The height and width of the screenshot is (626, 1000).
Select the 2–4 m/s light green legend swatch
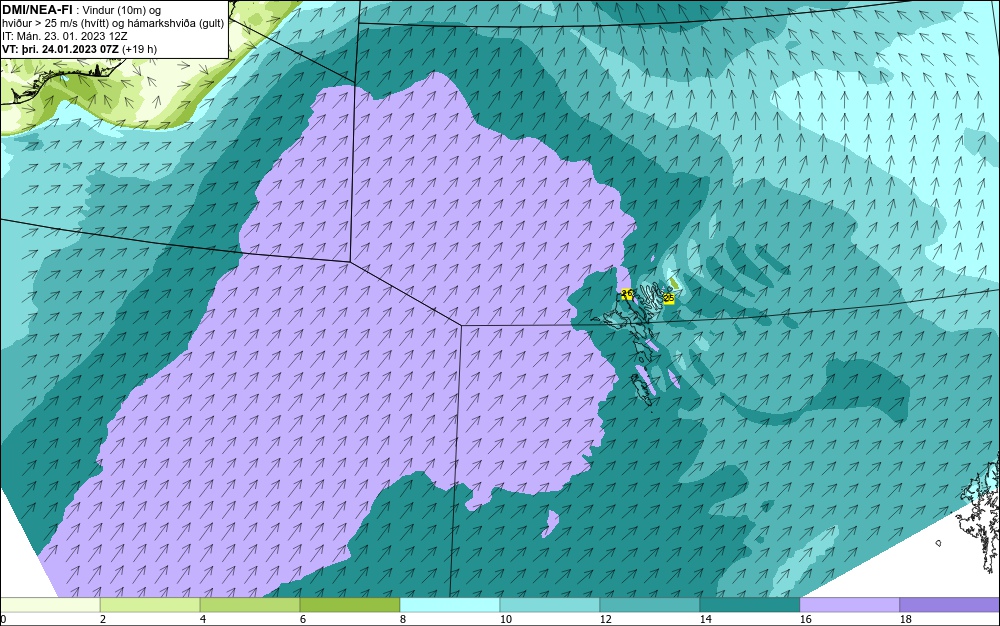pos(150,605)
